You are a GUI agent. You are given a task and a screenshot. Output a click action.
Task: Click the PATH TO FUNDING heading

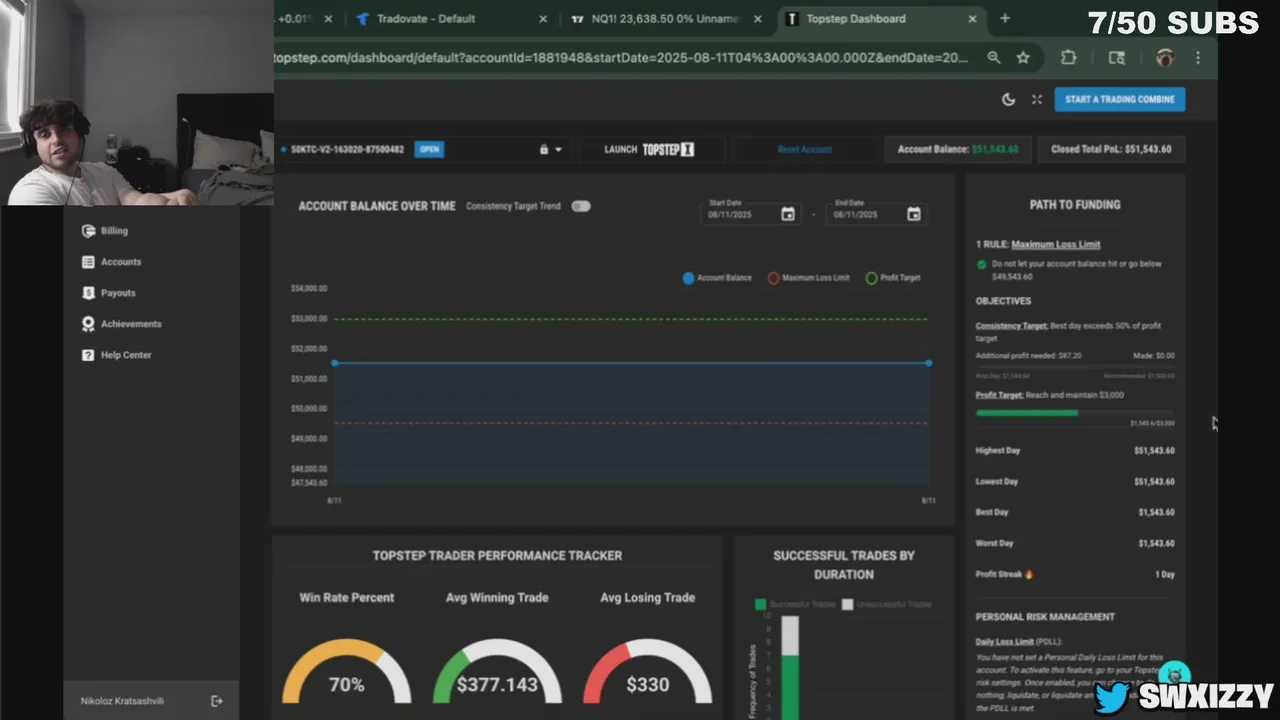click(1075, 205)
